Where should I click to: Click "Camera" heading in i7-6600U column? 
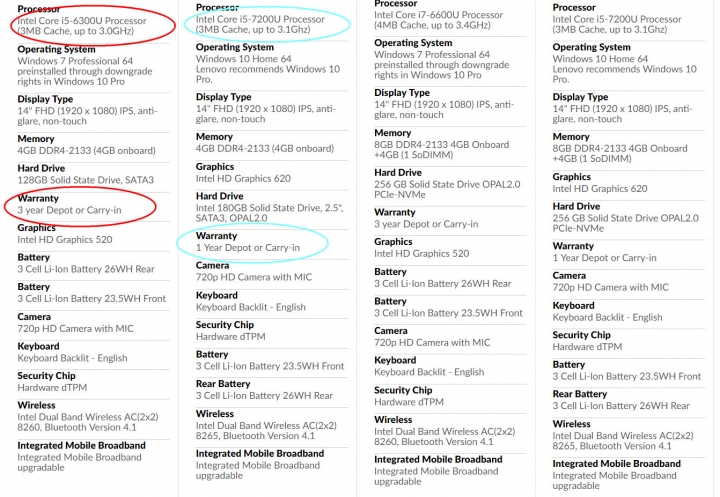pyautogui.click(x=391, y=331)
